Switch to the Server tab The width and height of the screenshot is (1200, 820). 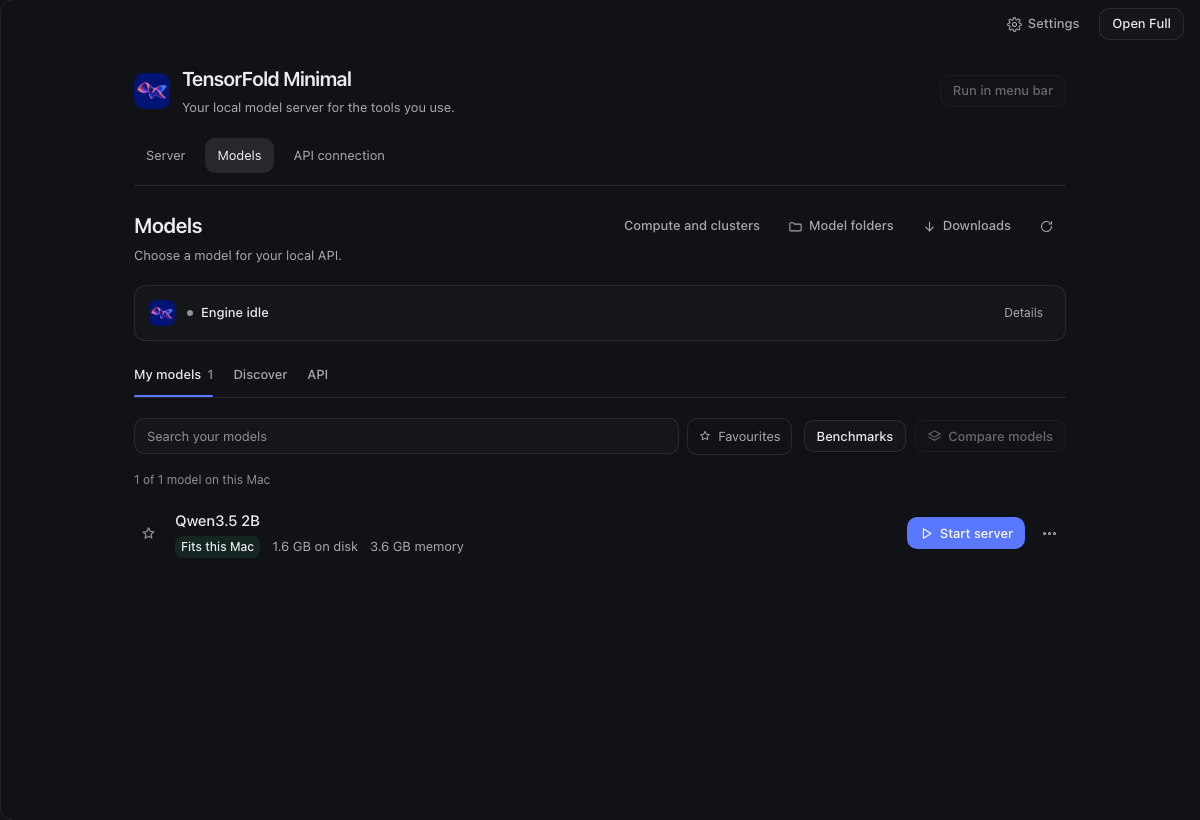point(166,156)
